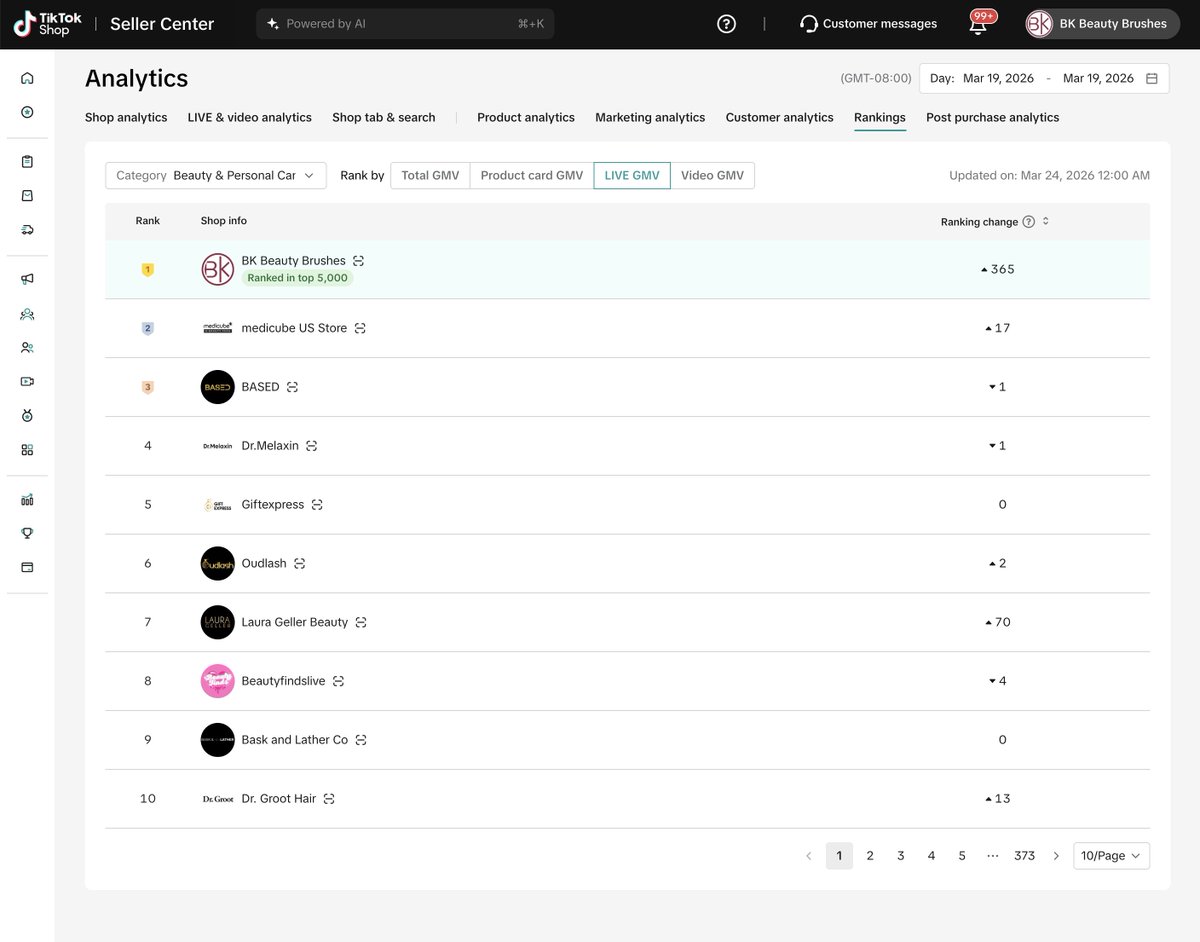This screenshot has width=1200, height=942.
Task: Open the video camera LIVE sidebar icon
Action: click(27, 382)
